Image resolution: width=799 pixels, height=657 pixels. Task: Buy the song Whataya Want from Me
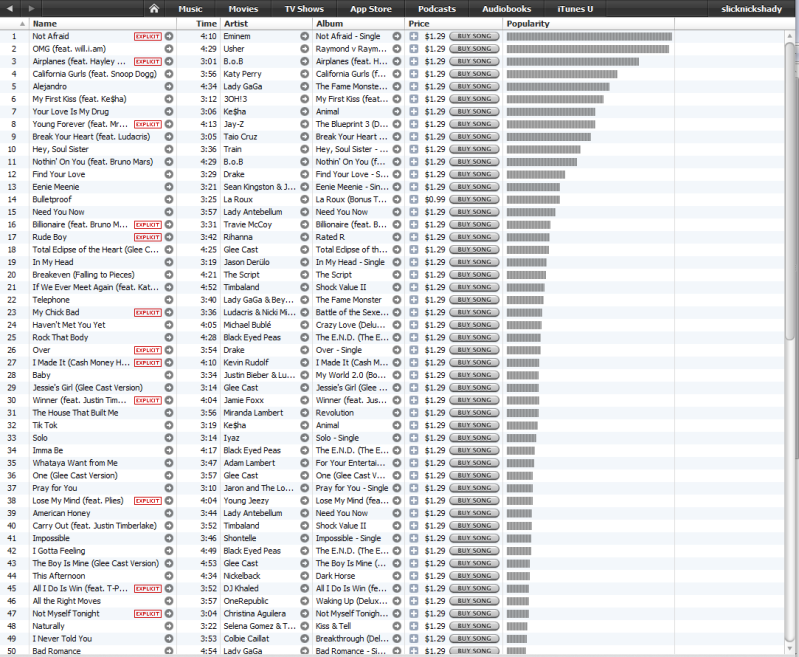pos(474,463)
